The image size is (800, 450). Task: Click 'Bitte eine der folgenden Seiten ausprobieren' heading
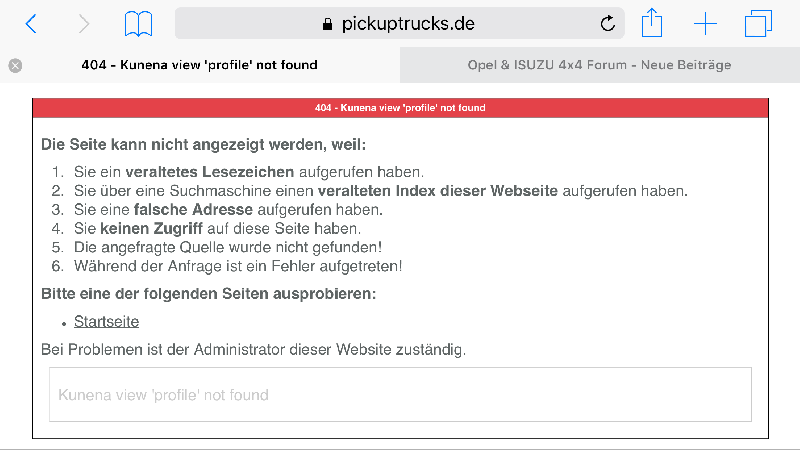click(209, 294)
